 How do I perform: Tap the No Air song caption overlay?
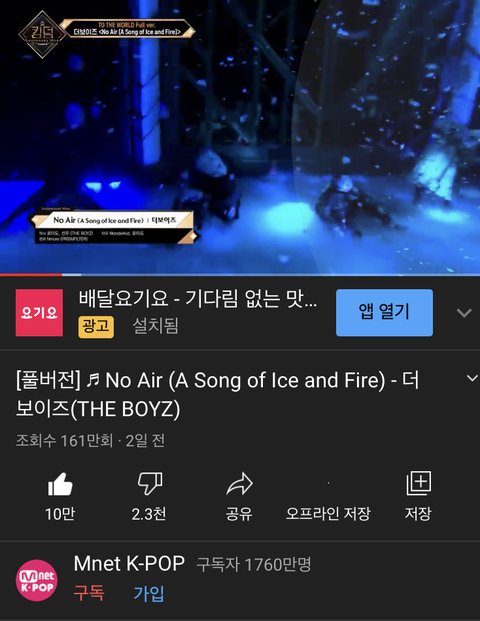(114, 227)
